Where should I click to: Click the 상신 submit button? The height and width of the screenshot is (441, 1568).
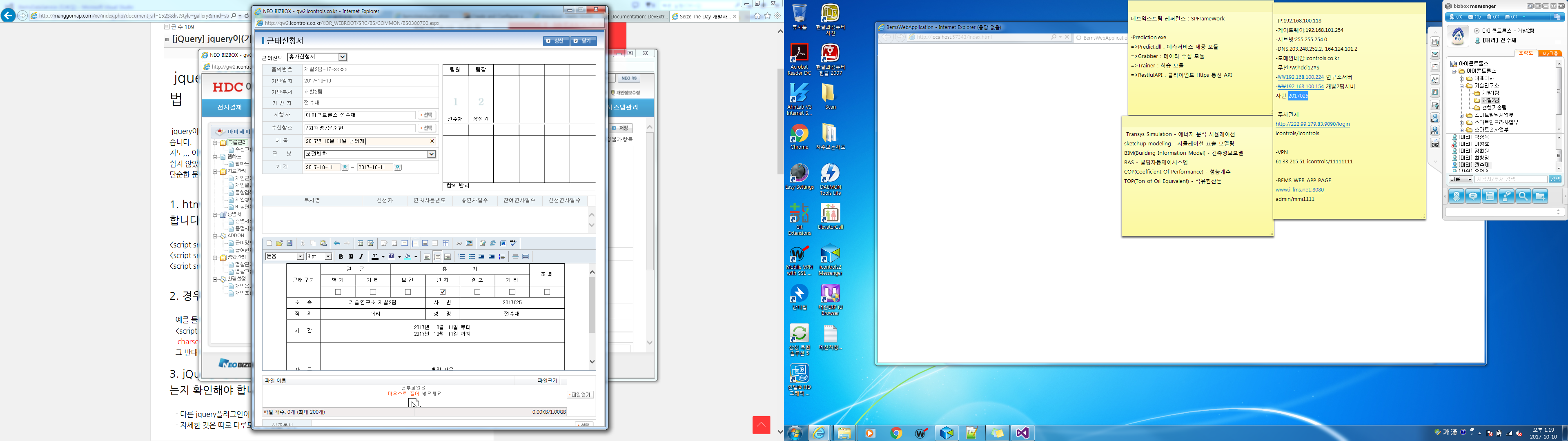point(556,41)
